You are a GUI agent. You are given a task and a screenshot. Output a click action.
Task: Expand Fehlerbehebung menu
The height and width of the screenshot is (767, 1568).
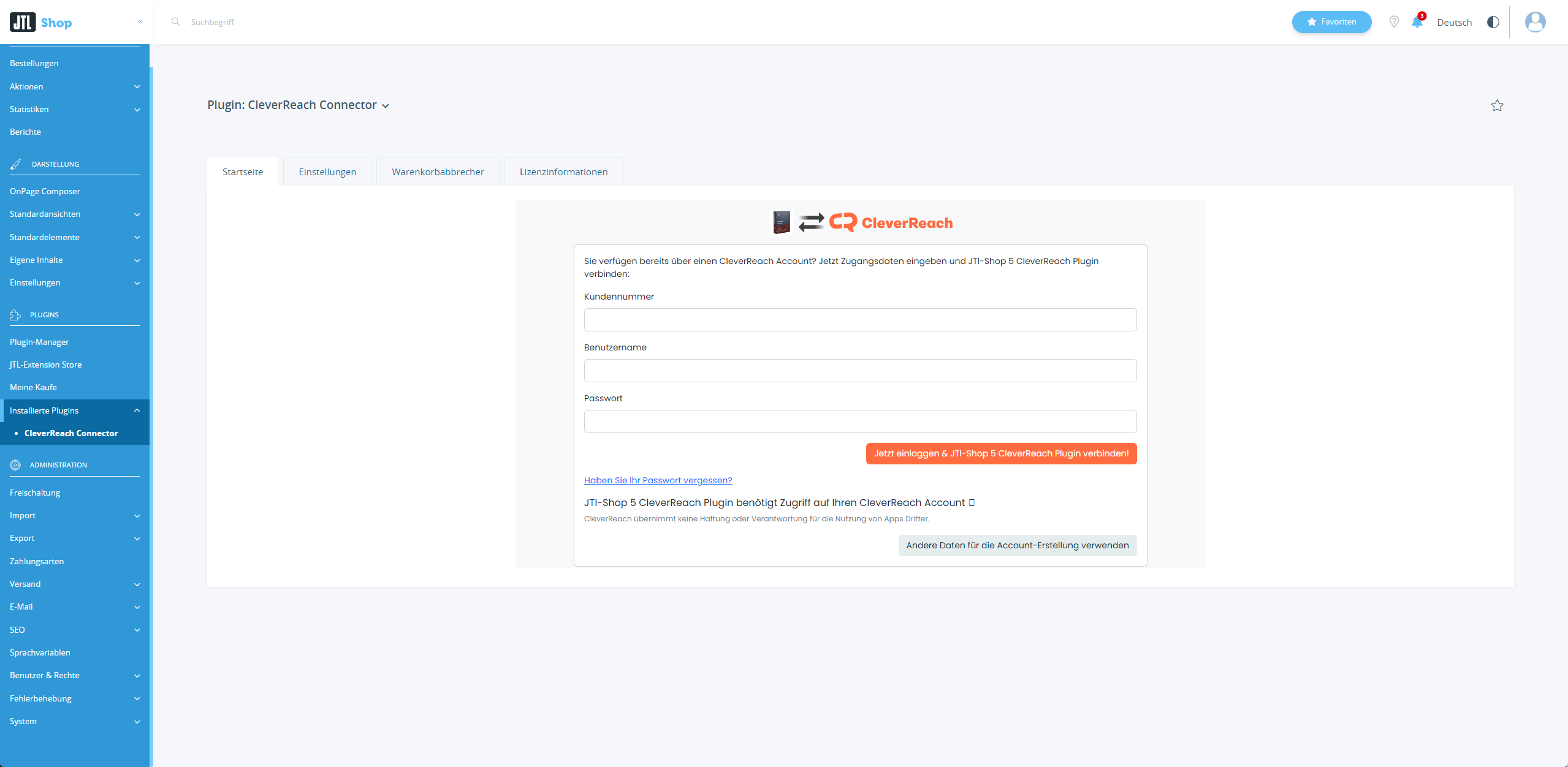click(75, 698)
